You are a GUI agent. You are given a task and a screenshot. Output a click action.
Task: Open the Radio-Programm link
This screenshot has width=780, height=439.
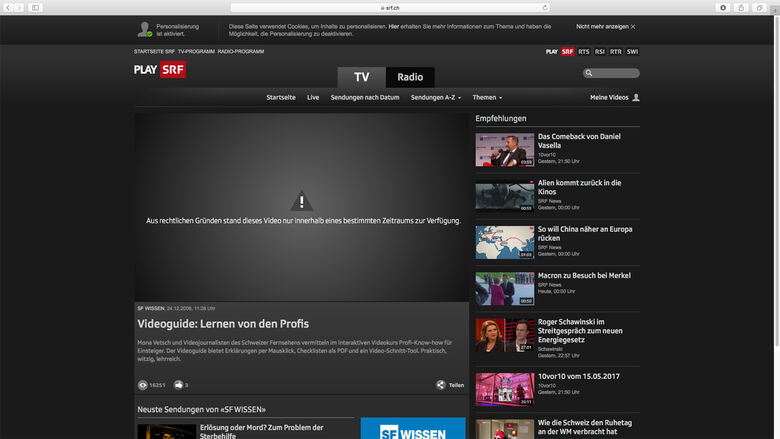coord(241,51)
